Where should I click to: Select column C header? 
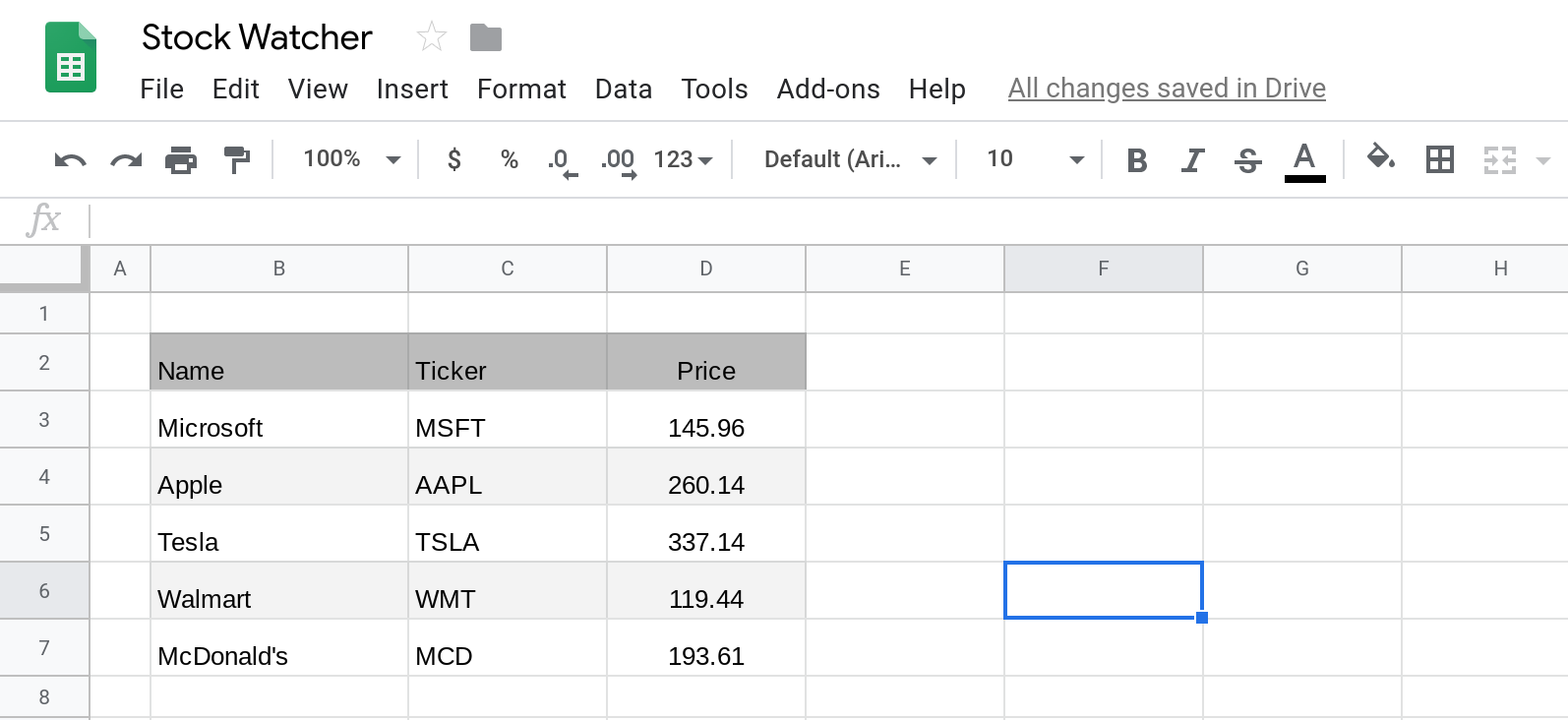click(508, 269)
